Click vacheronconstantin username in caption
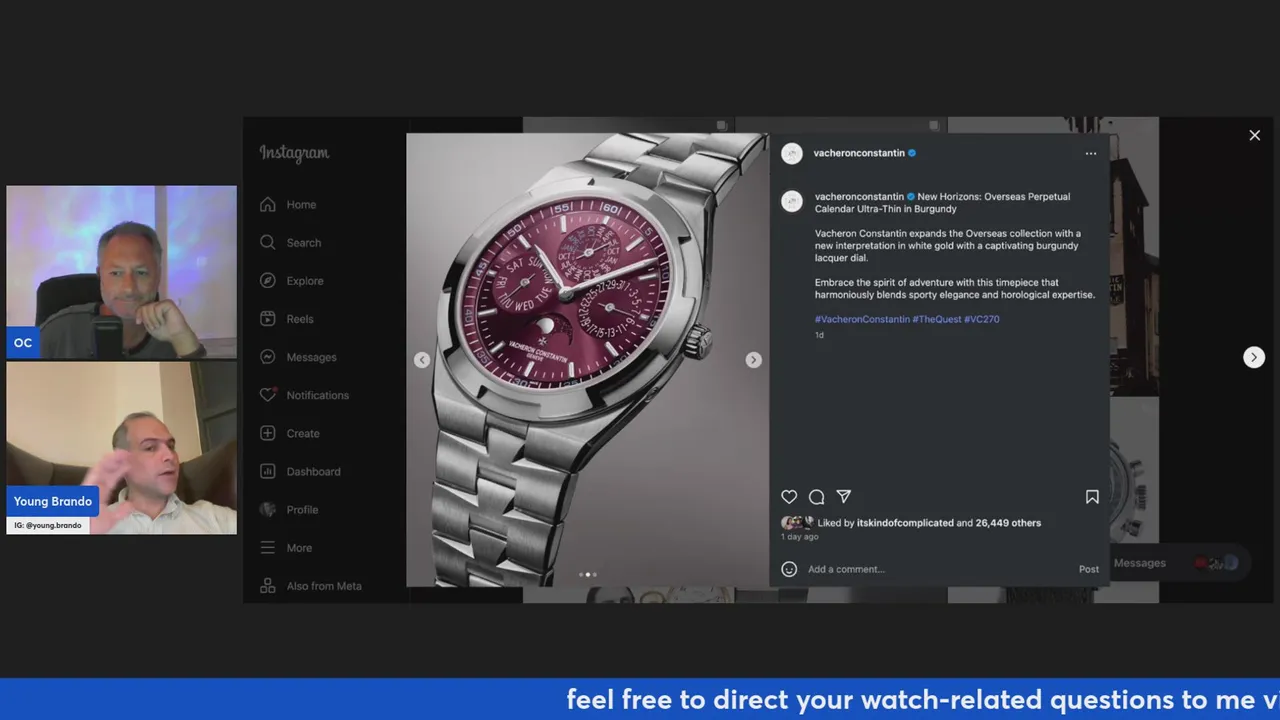 coord(859,197)
